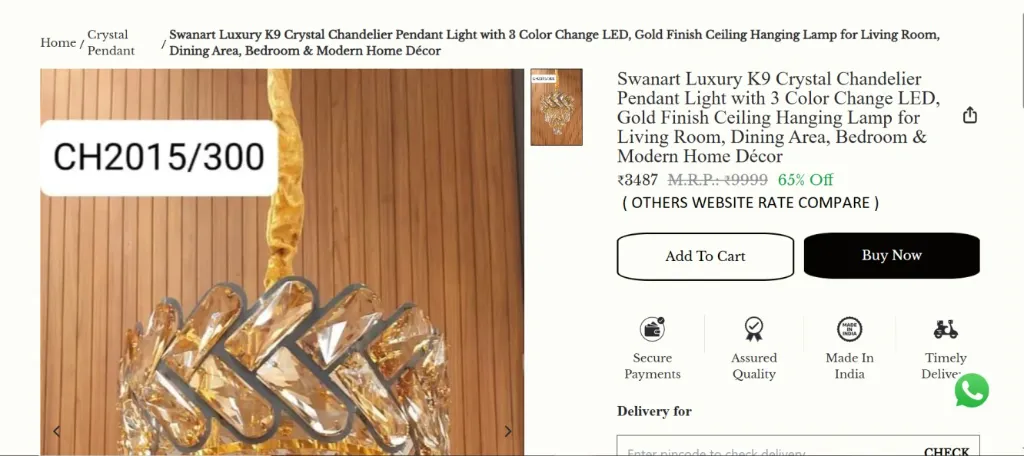Screen dimensions: 1024x456
Task: Click CHECK to verify delivery pincode
Action: 946,451
